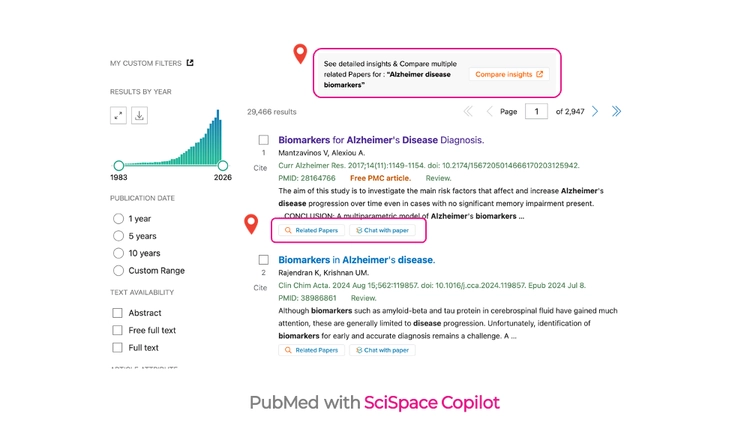
Task: Click the page number input field
Action: [x=536, y=111]
